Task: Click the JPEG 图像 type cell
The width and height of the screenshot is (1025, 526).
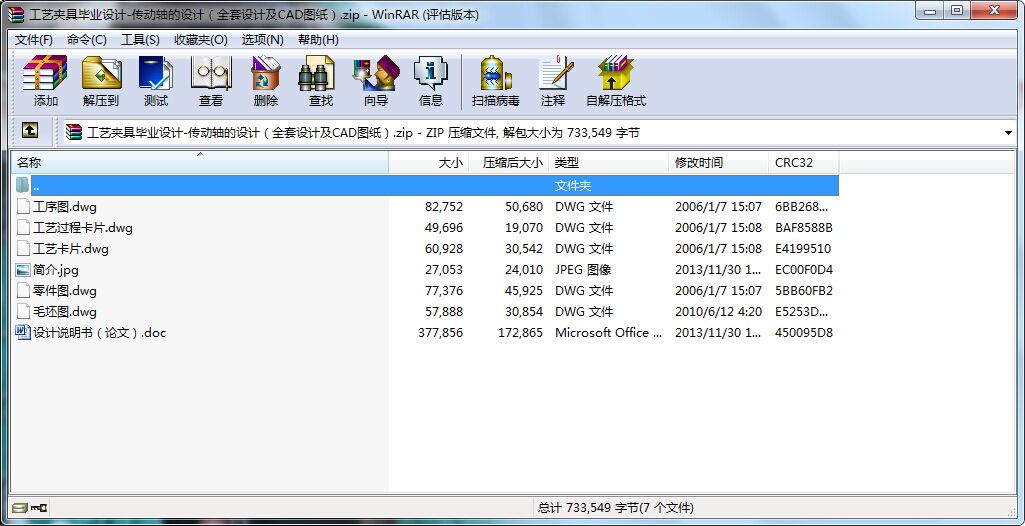Action: pos(583,269)
